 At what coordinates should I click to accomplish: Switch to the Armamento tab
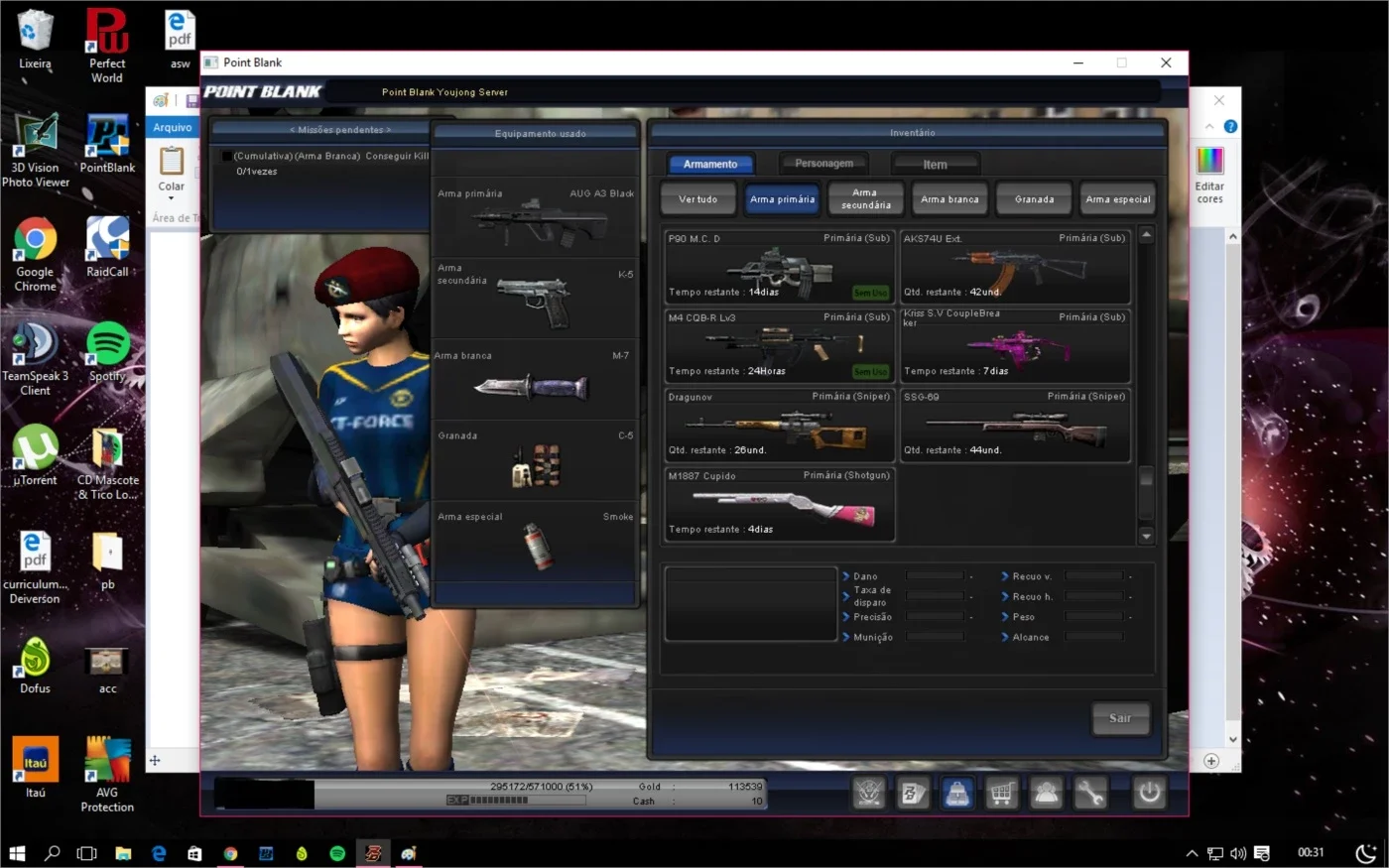coord(710,164)
